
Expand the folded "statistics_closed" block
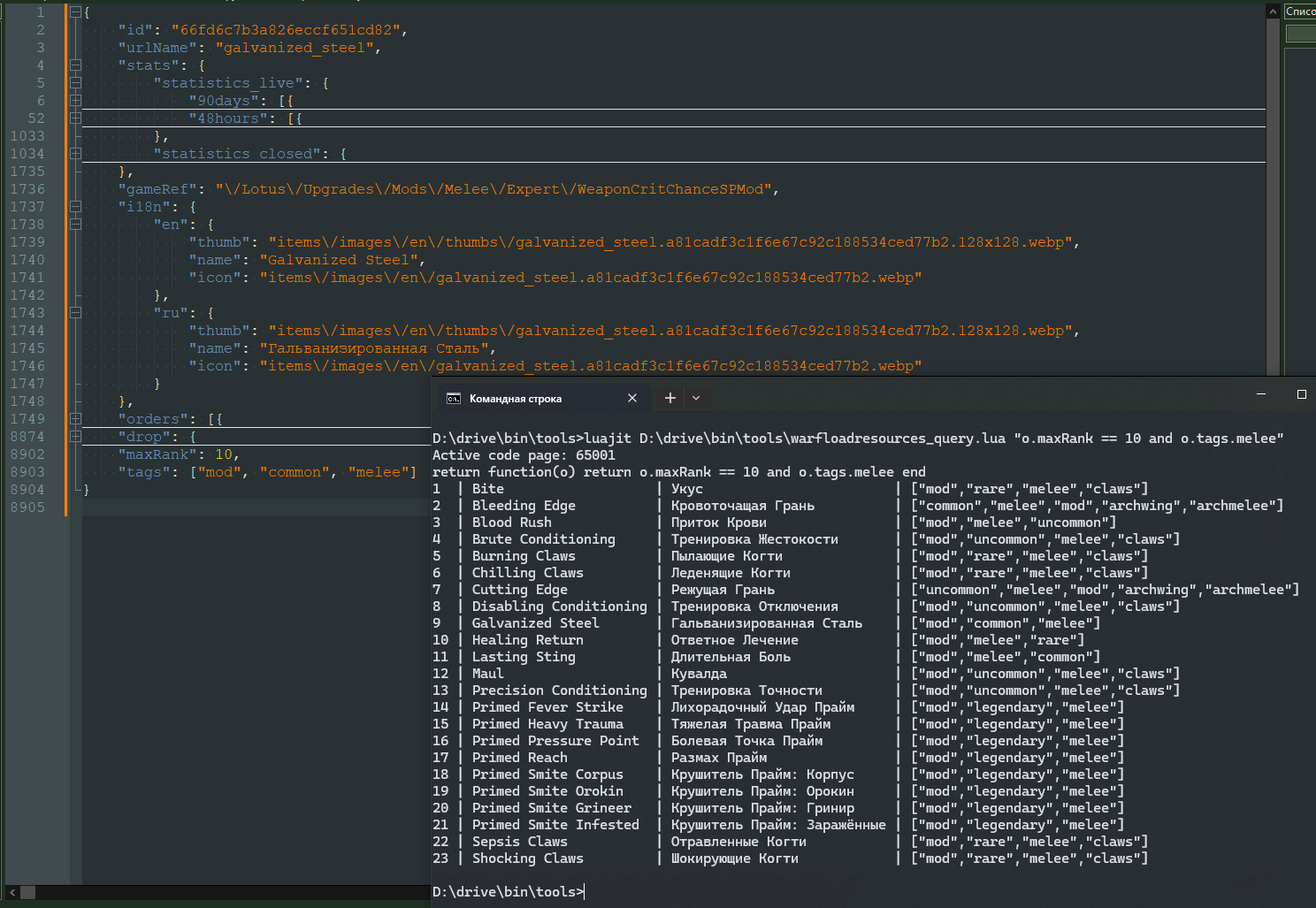point(75,154)
